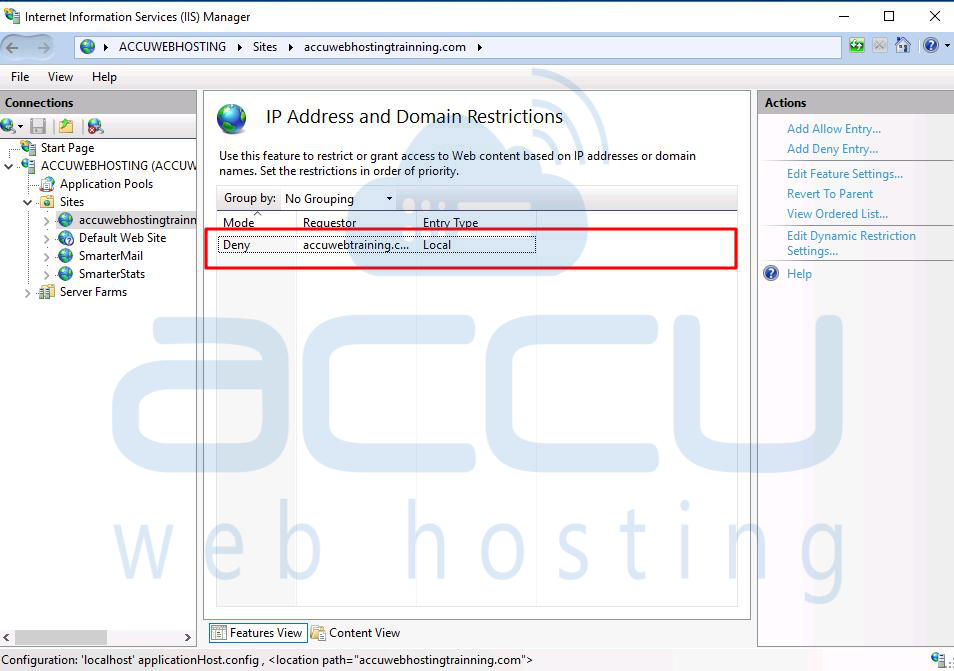Screen dimensions: 954x671
Task: Click Revert To Parent
Action: [830, 194]
